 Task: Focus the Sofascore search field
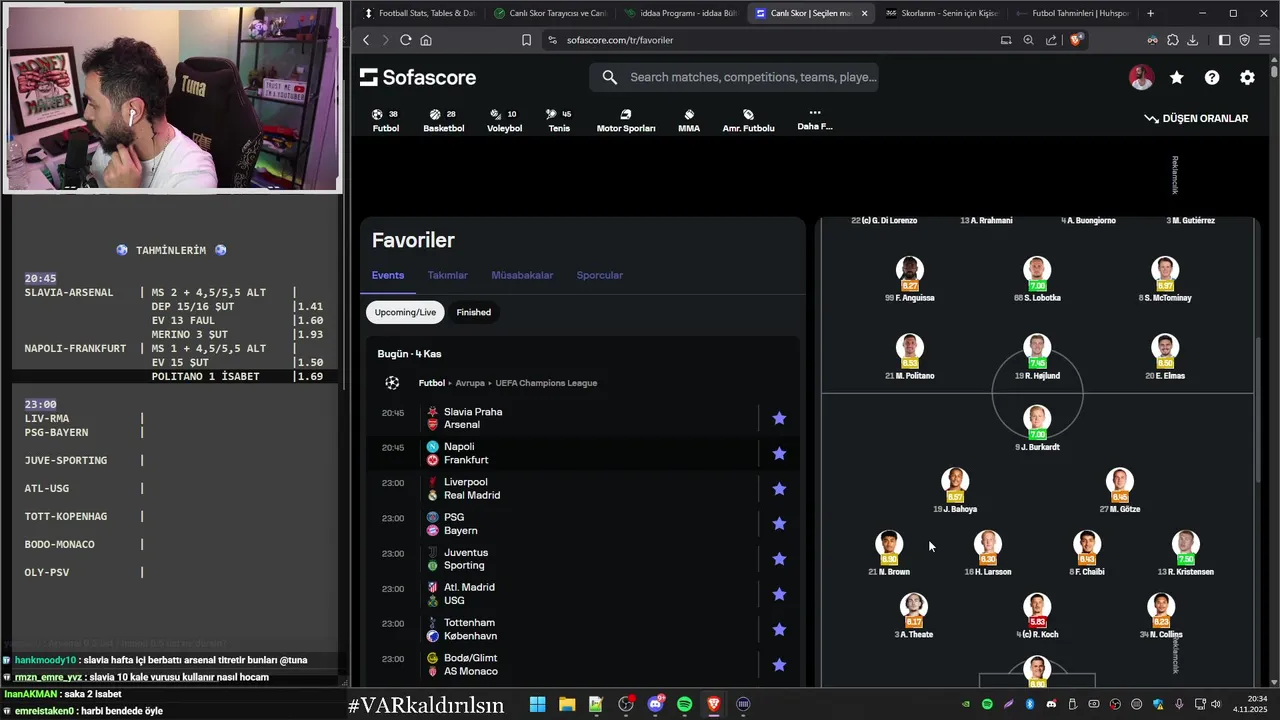[734, 77]
